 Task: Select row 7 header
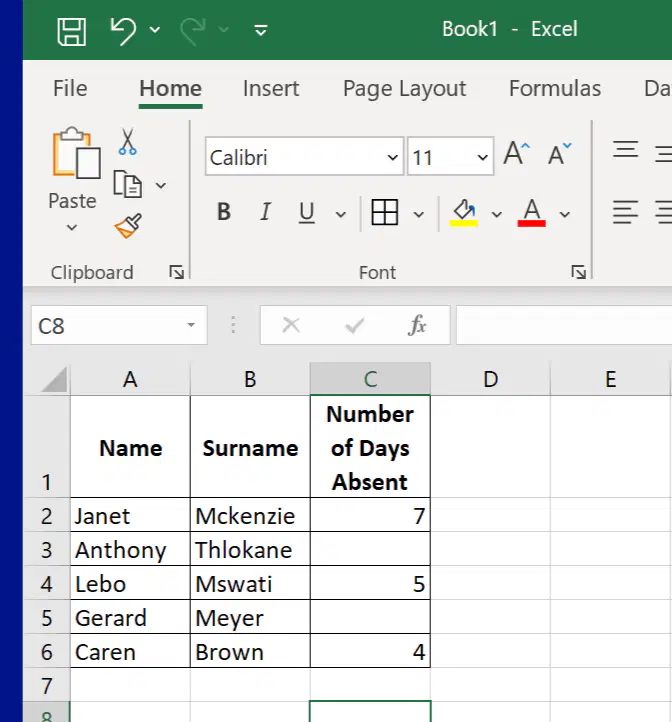47,685
